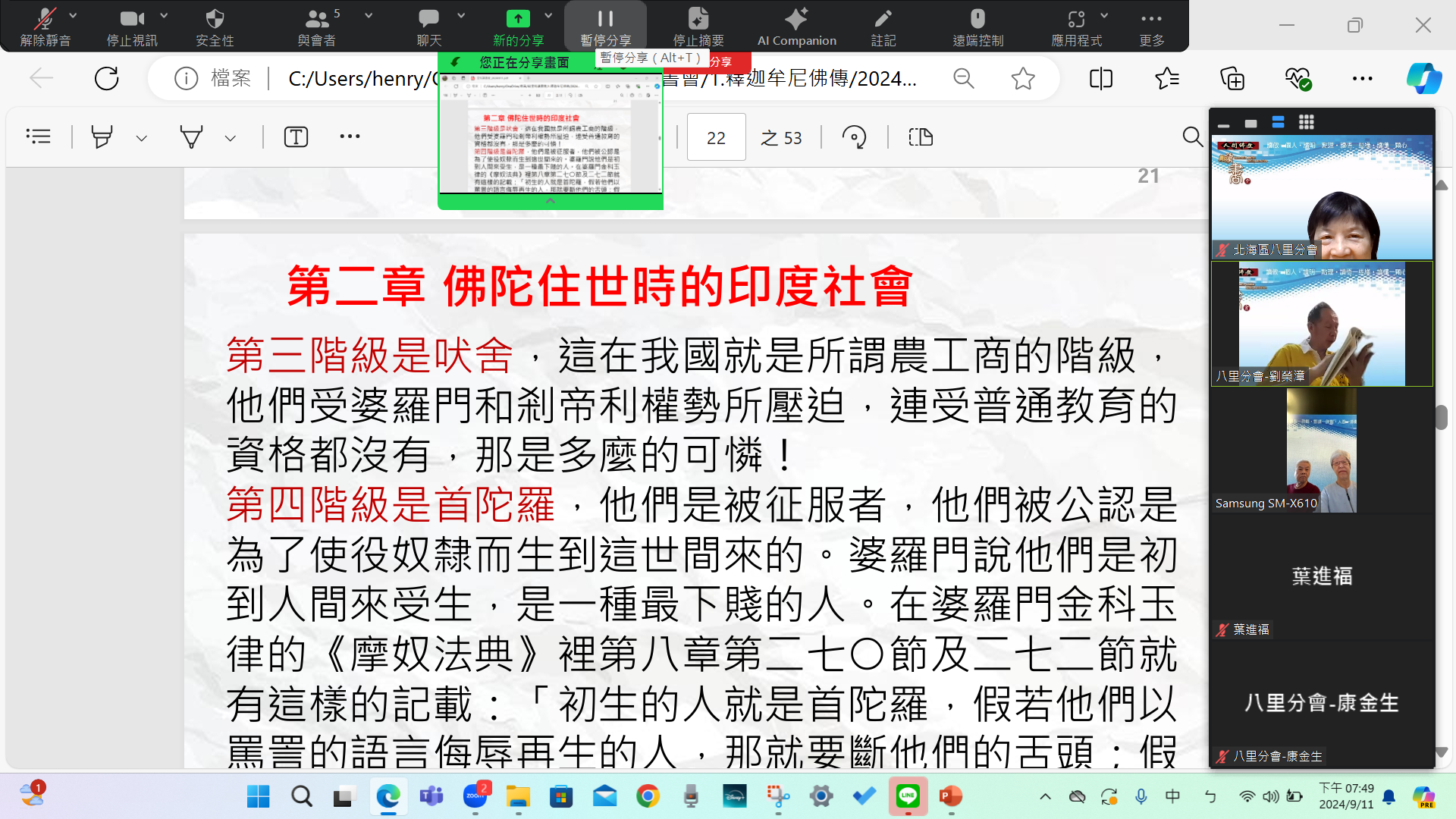1456x819 pixels.
Task: Expand audio options arrow beside 解除靜音
Action: [73, 15]
